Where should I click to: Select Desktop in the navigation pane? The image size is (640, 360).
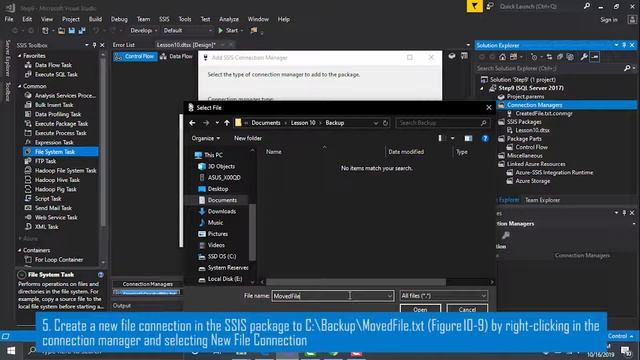coord(218,189)
